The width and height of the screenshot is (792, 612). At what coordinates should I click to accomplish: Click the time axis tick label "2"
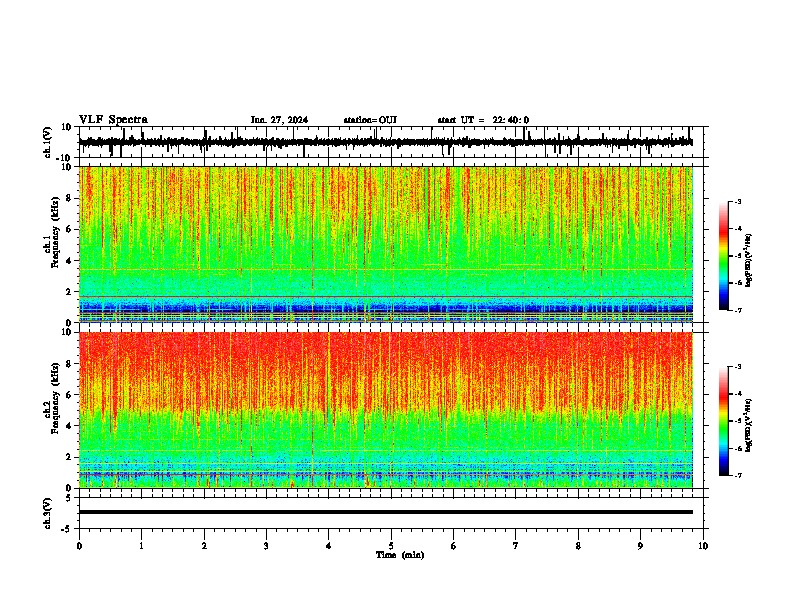pyautogui.click(x=204, y=546)
